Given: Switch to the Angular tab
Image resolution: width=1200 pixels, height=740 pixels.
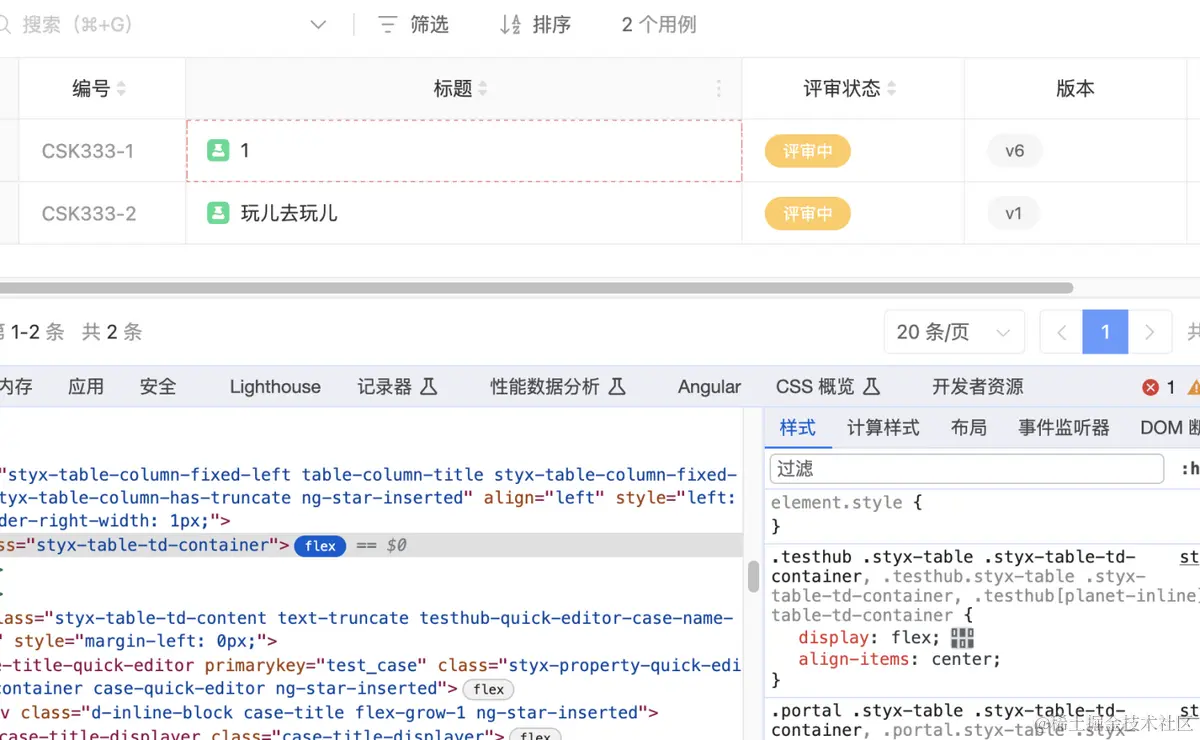Looking at the screenshot, I should [x=709, y=387].
